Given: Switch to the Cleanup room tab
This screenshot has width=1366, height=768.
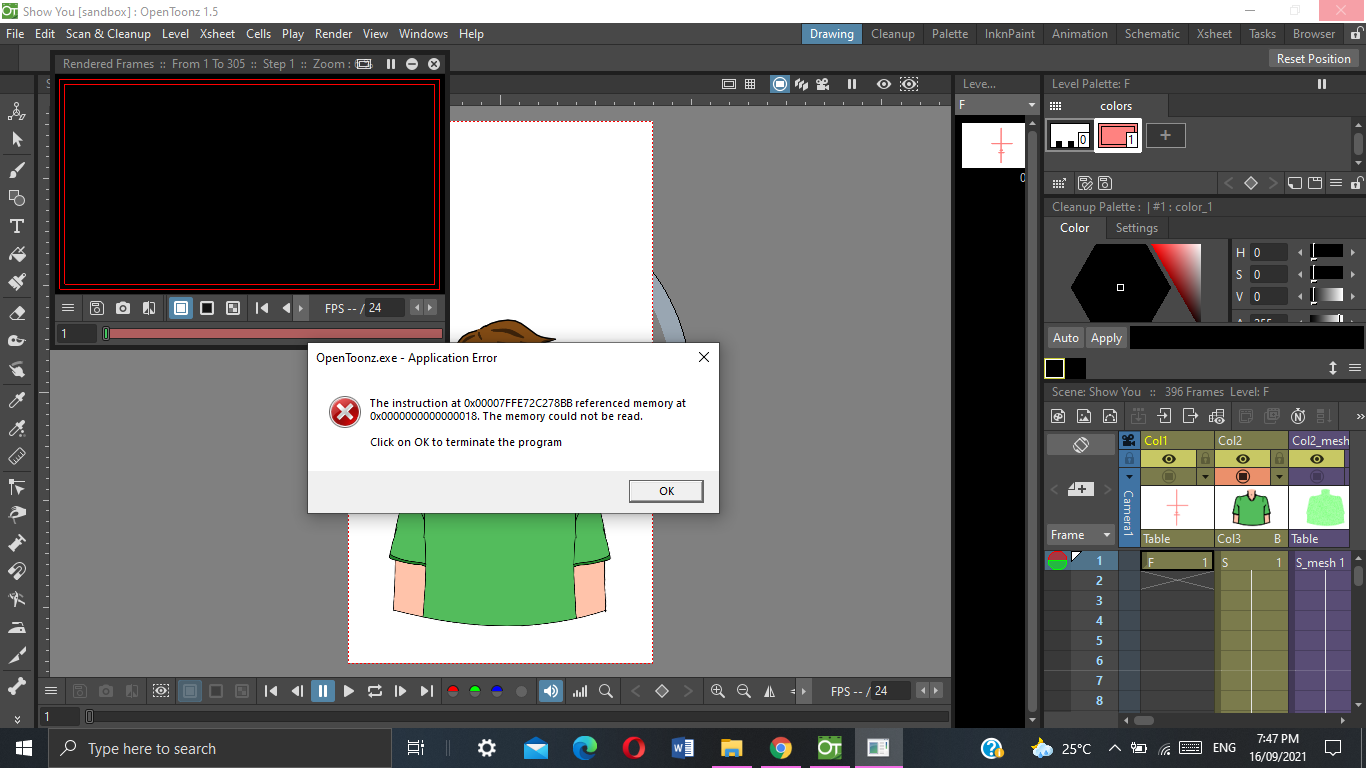Looking at the screenshot, I should click(893, 33).
